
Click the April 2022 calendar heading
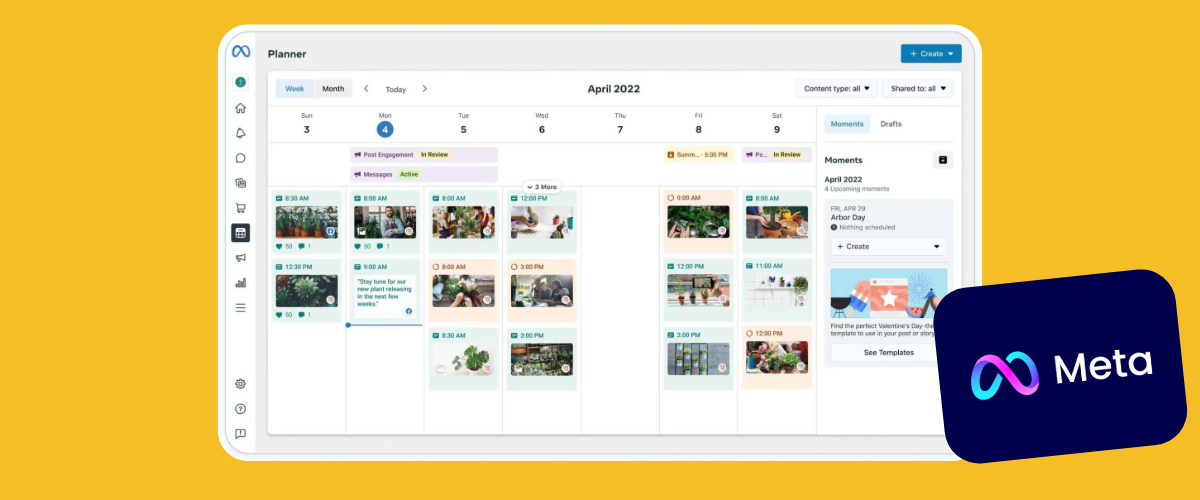[614, 89]
